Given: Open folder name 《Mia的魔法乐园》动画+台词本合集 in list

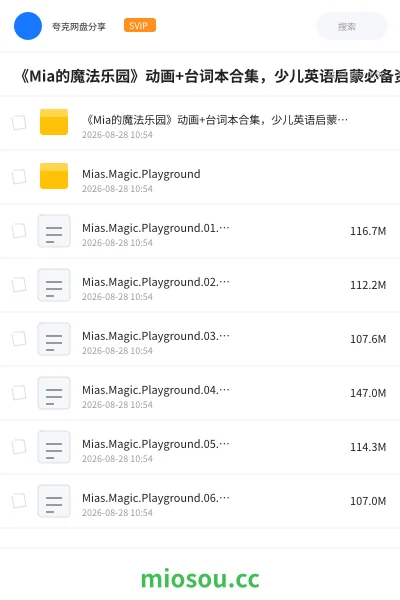Looking at the screenshot, I should (x=215, y=120).
